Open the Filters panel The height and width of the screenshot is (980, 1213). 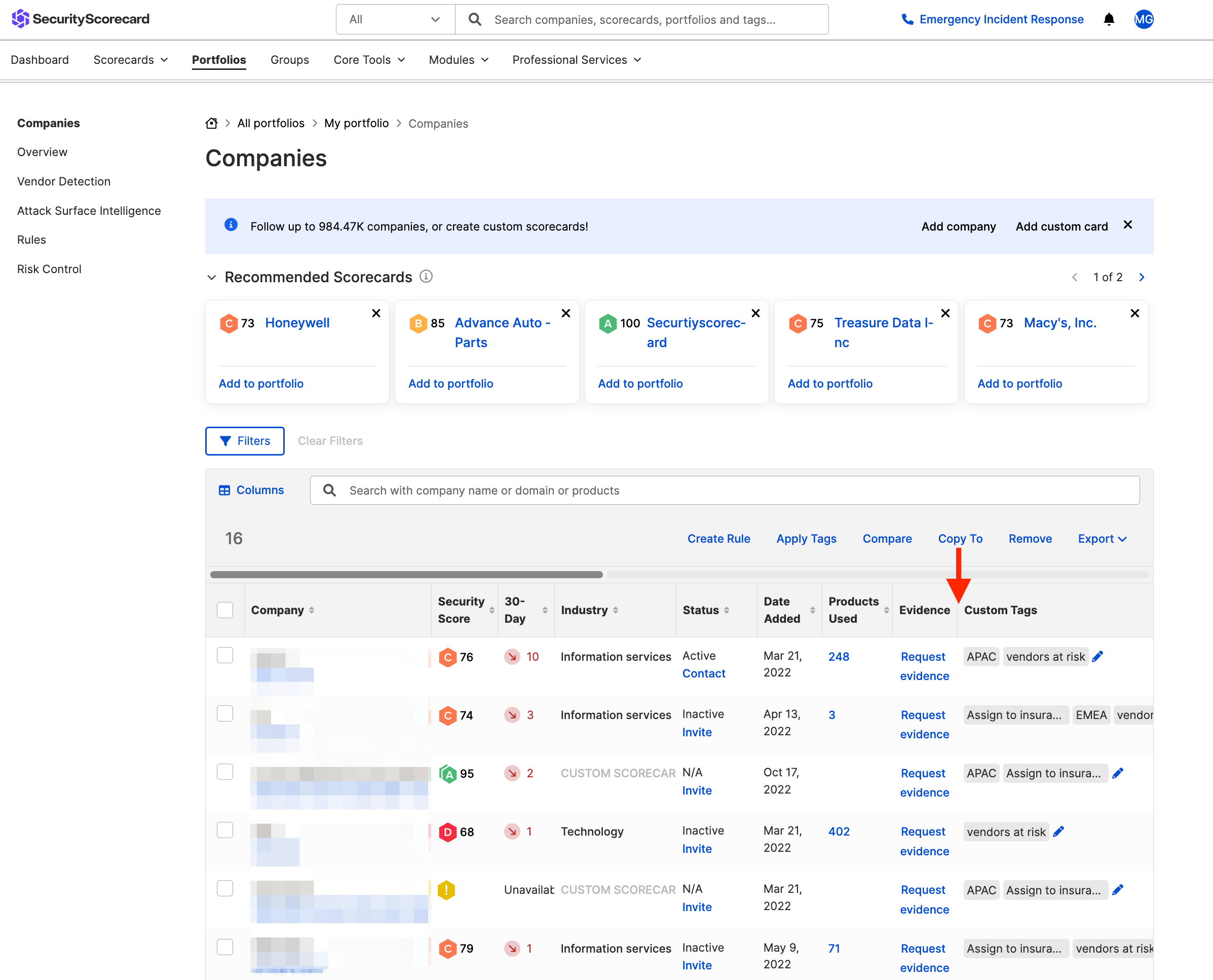point(244,441)
